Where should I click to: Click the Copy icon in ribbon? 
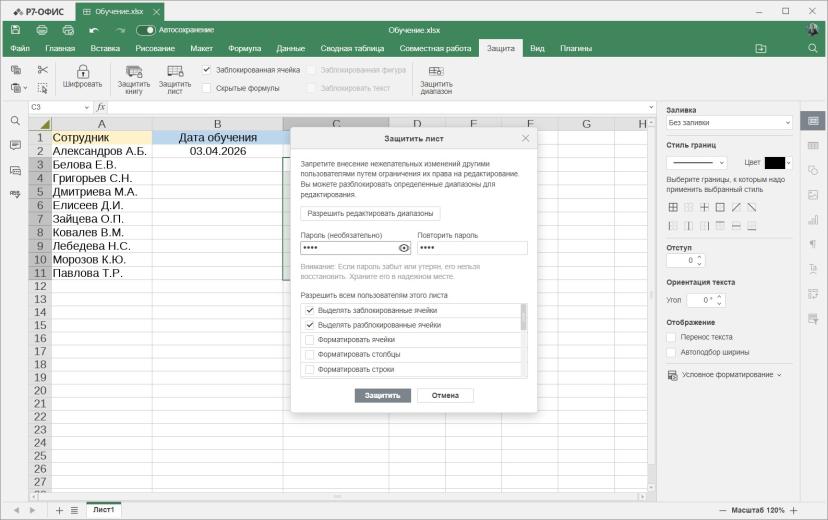(x=16, y=70)
